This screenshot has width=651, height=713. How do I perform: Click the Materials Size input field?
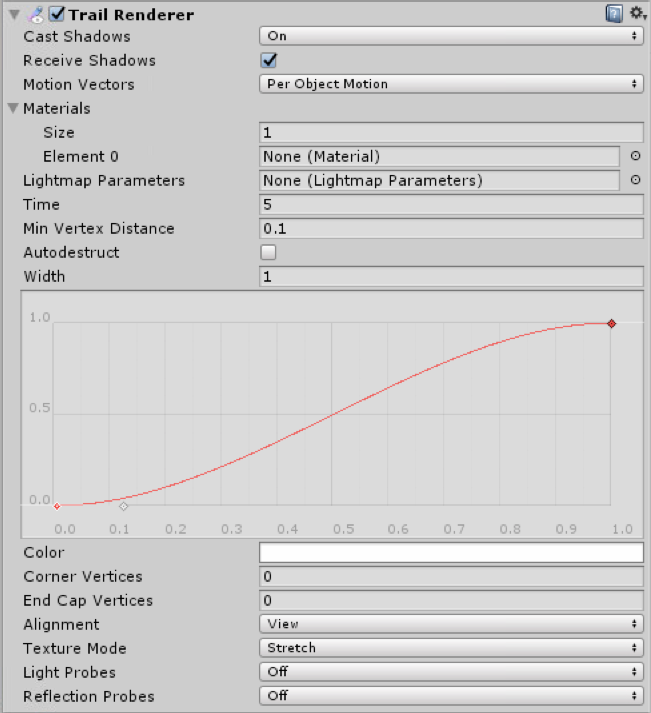click(451, 132)
